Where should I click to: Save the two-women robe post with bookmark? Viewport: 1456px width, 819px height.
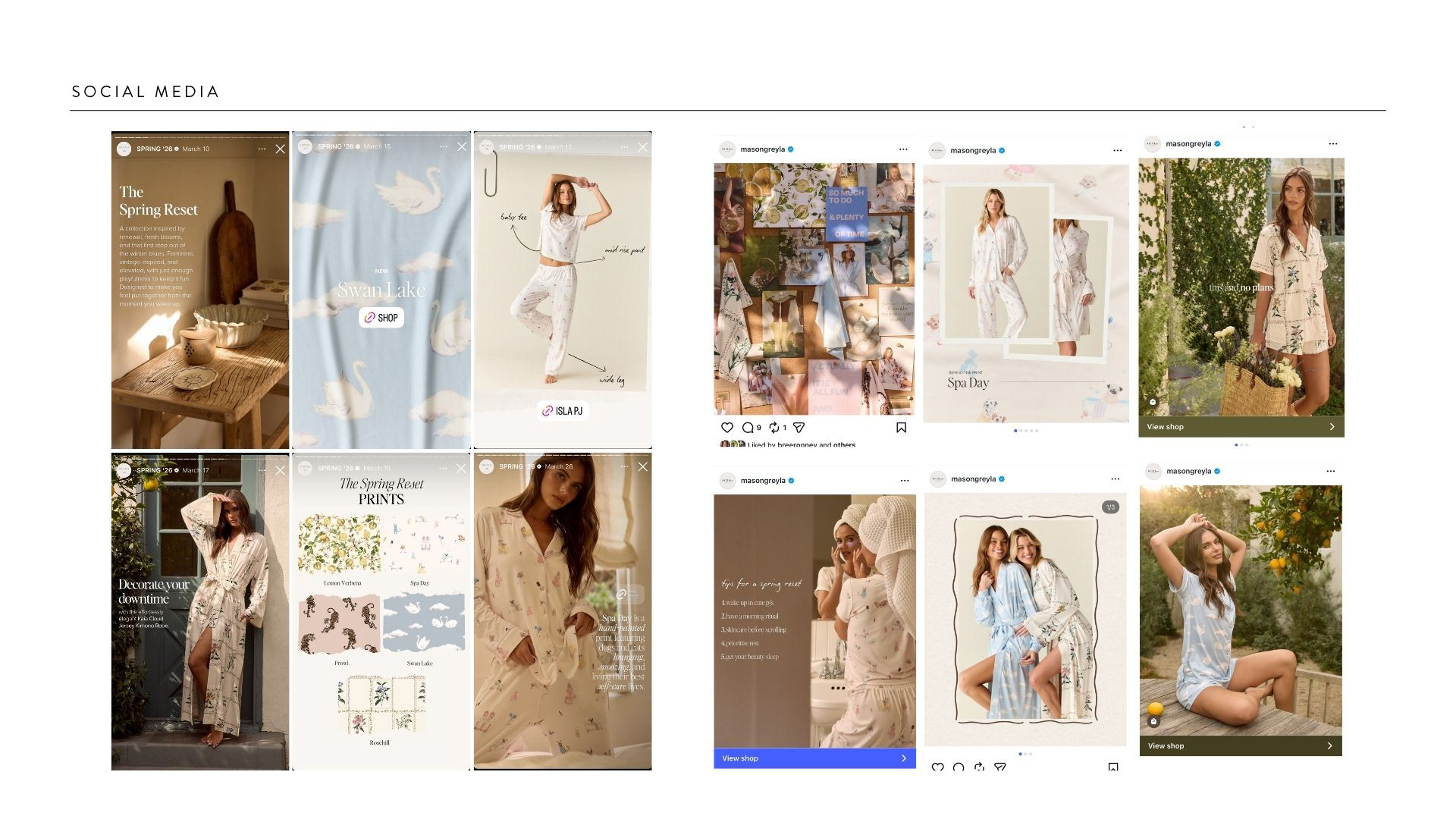[x=1112, y=767]
